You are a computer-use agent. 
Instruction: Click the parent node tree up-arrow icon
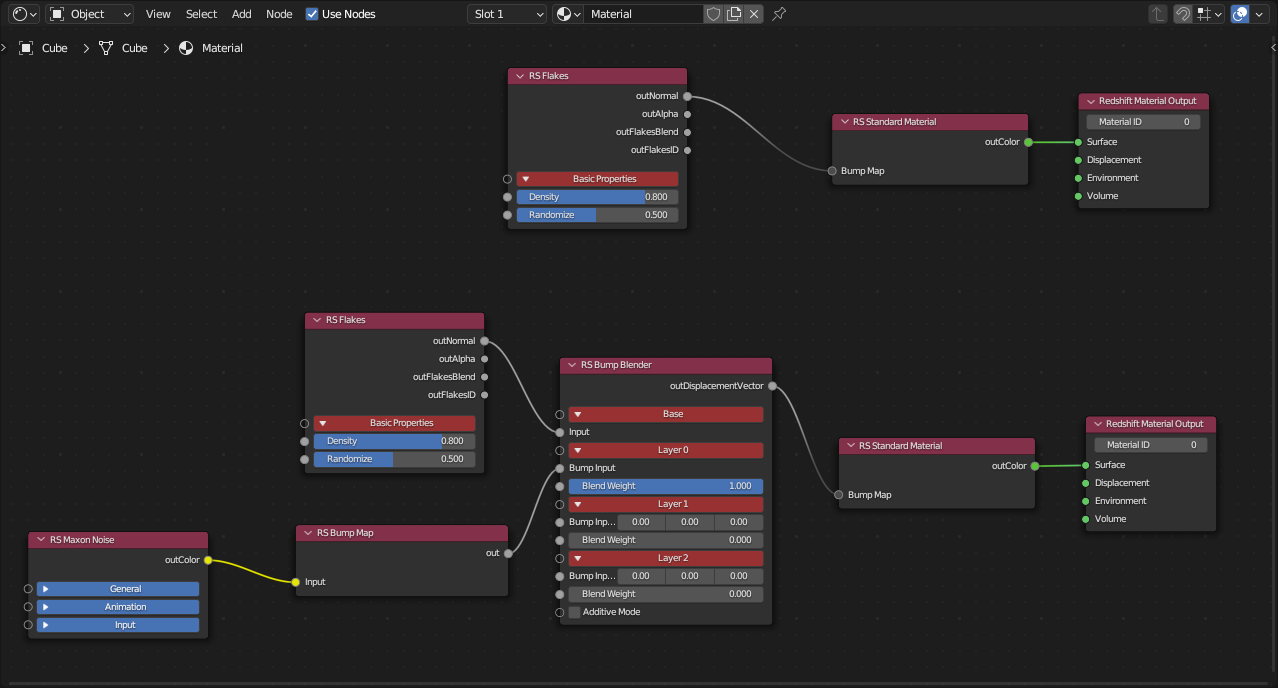coord(1158,14)
